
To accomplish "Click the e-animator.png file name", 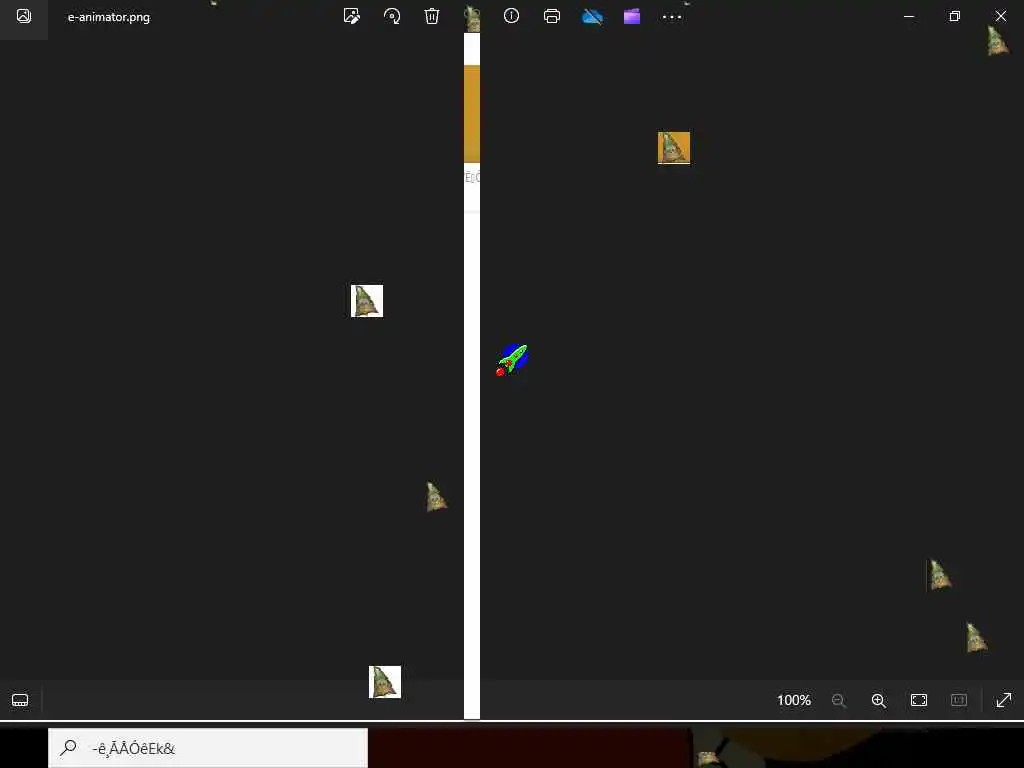I will click(x=109, y=17).
